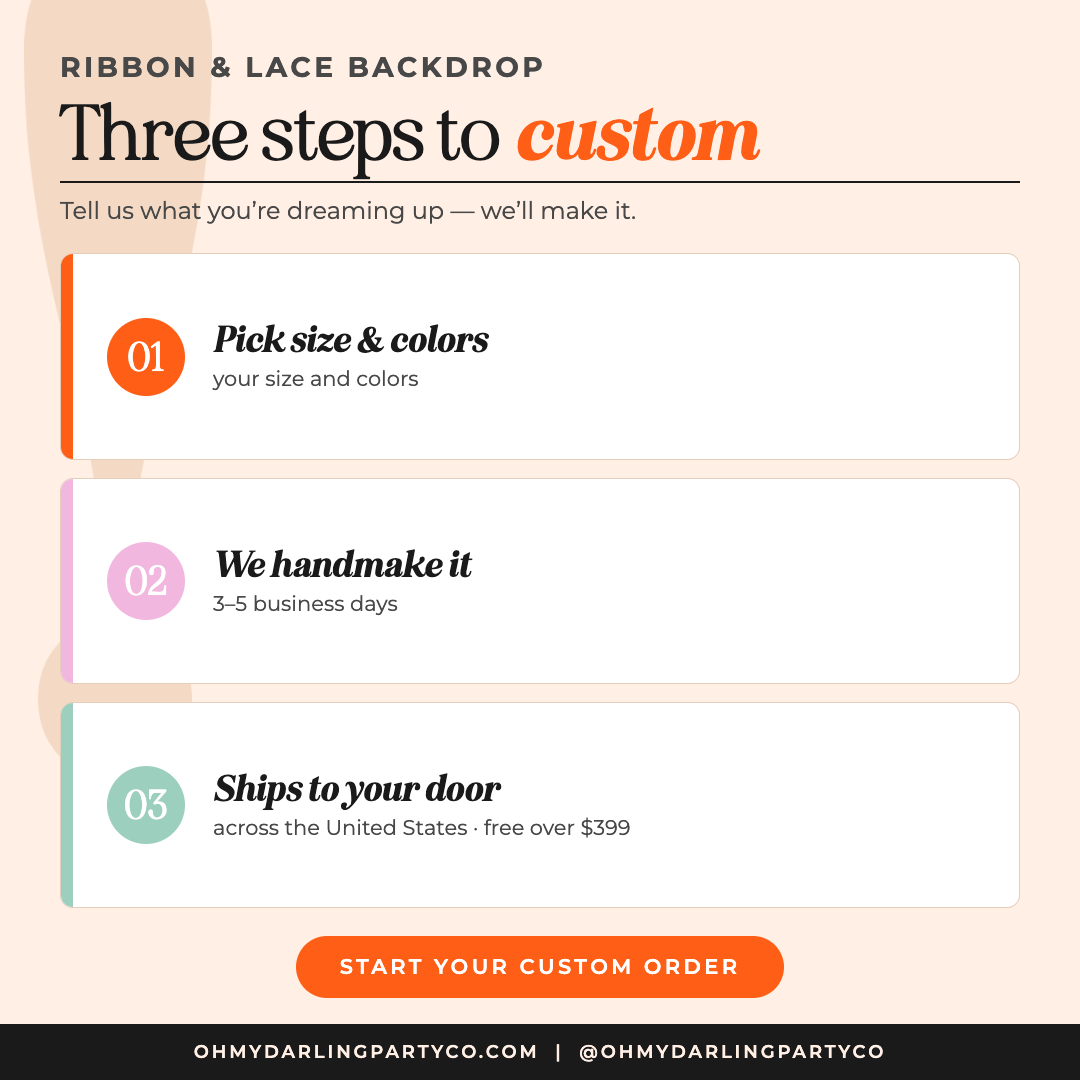Click the orange 01 step circle
The height and width of the screenshot is (1080, 1080).
146,357
